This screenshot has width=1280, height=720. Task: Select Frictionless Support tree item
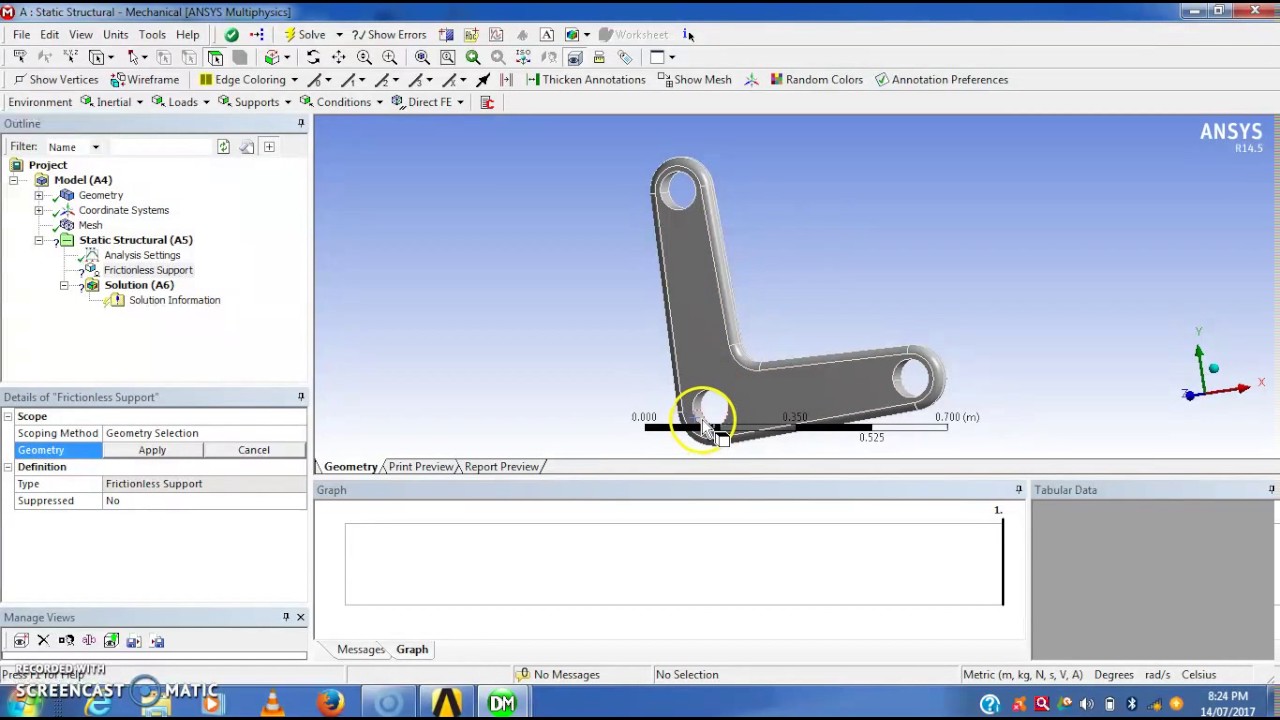[x=148, y=270]
